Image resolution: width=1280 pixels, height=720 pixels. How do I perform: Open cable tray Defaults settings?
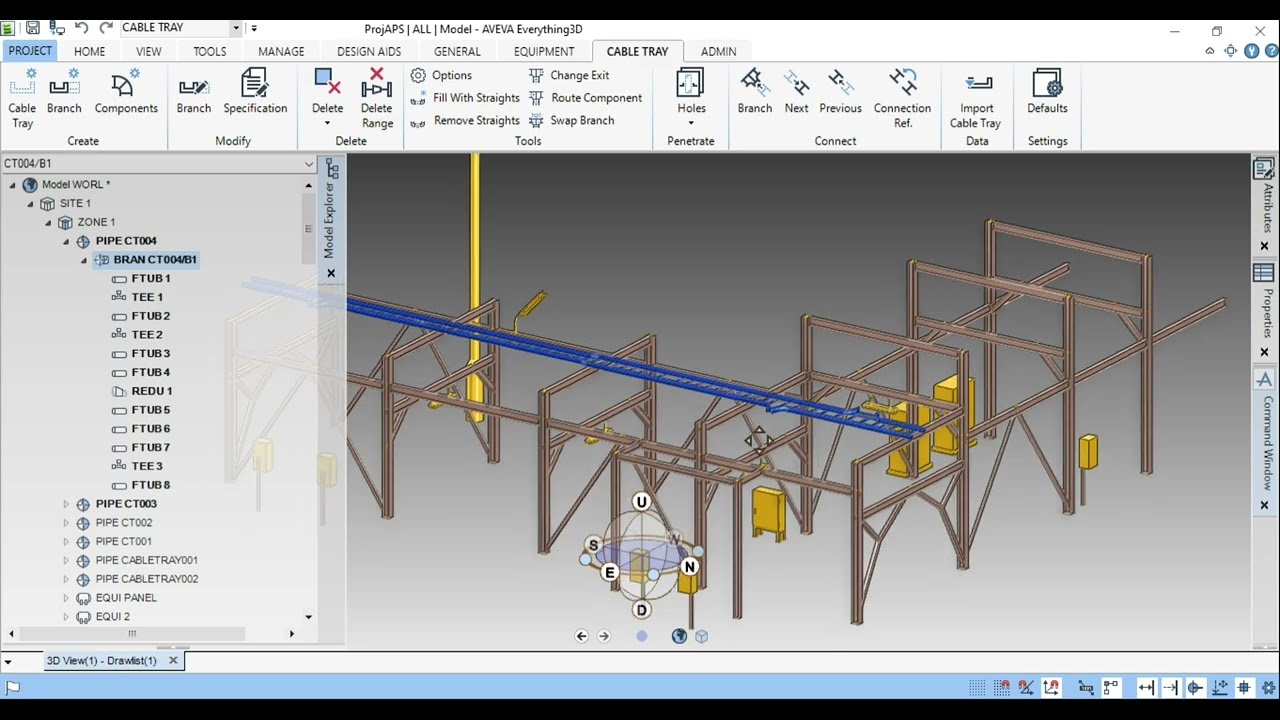click(1047, 91)
